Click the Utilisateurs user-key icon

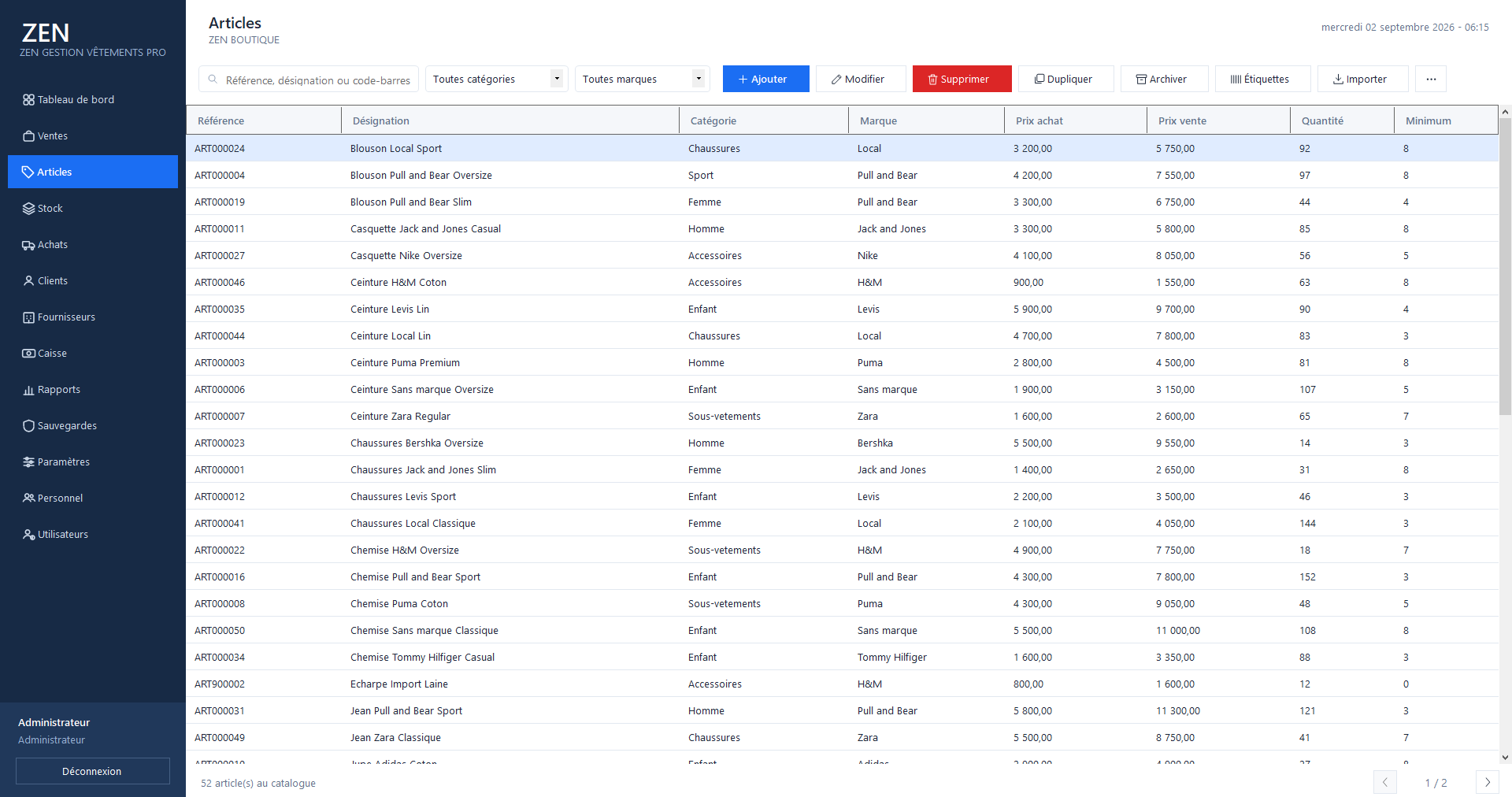coord(28,535)
